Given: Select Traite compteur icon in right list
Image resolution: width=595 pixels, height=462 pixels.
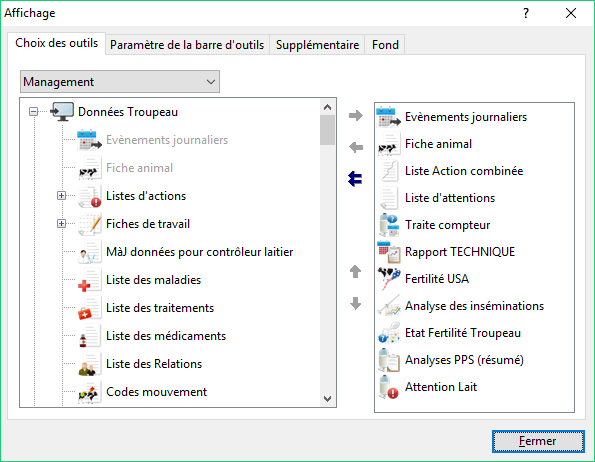Looking at the screenshot, I should coord(389,225).
